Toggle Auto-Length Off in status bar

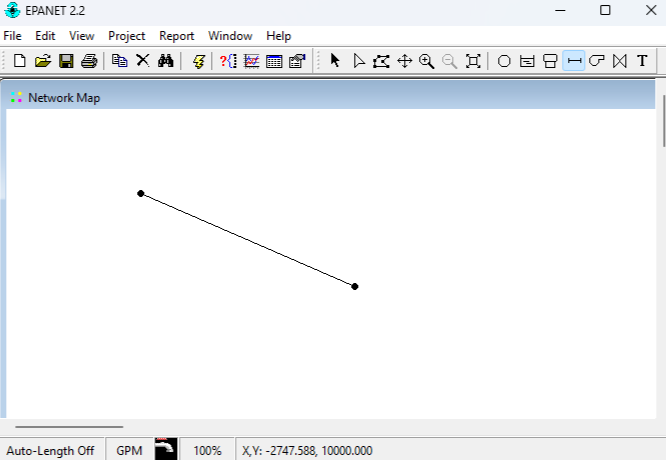[52, 450]
